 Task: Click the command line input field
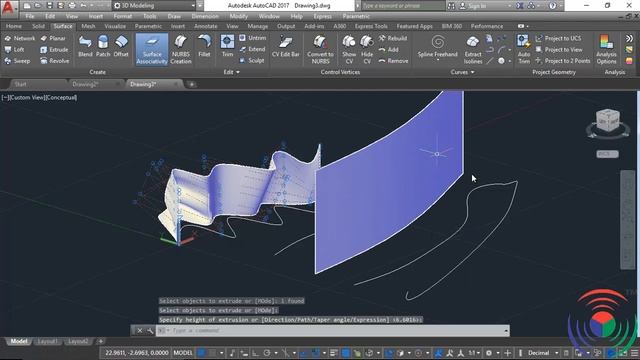(x=333, y=331)
